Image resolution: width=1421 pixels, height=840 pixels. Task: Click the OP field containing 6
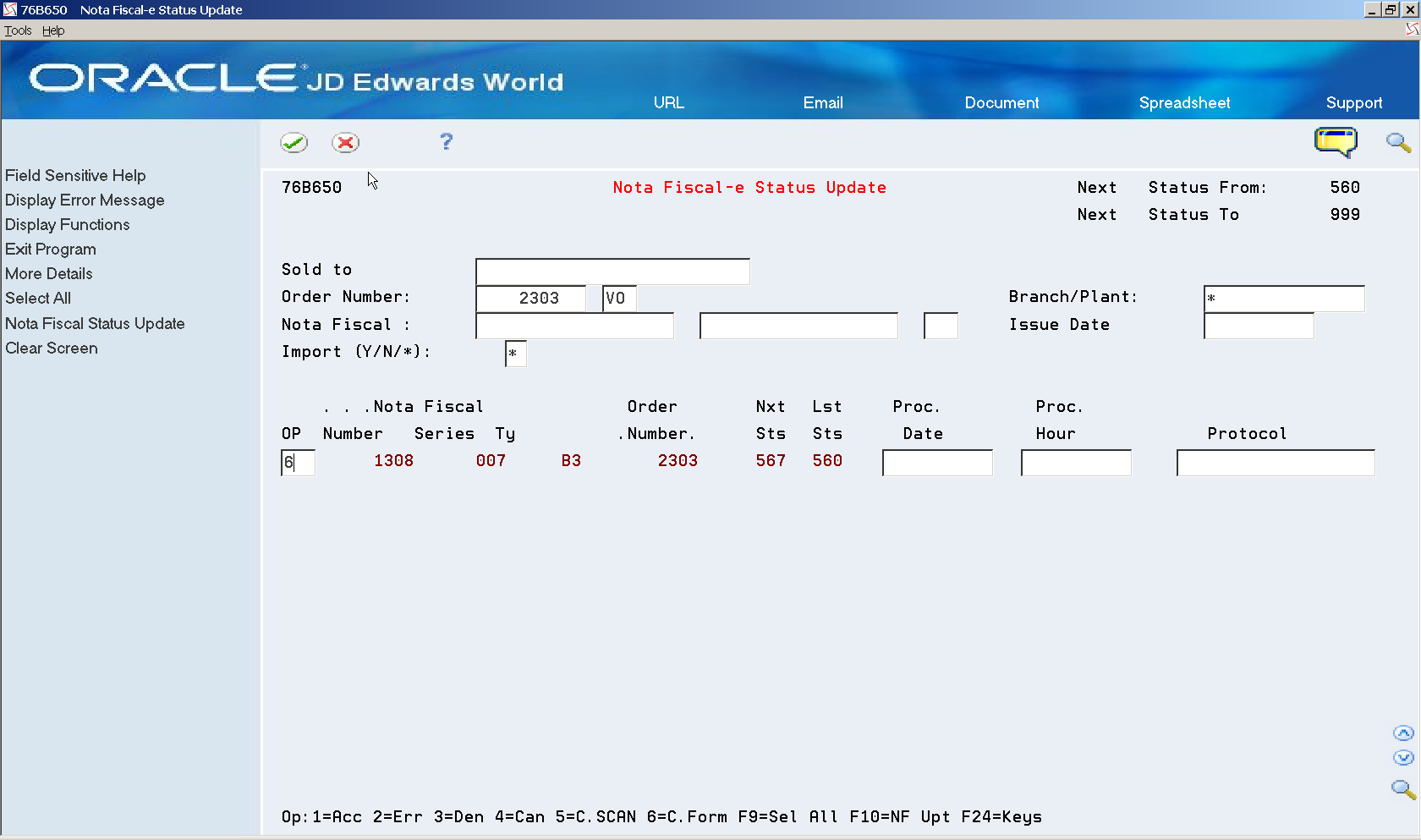(298, 463)
